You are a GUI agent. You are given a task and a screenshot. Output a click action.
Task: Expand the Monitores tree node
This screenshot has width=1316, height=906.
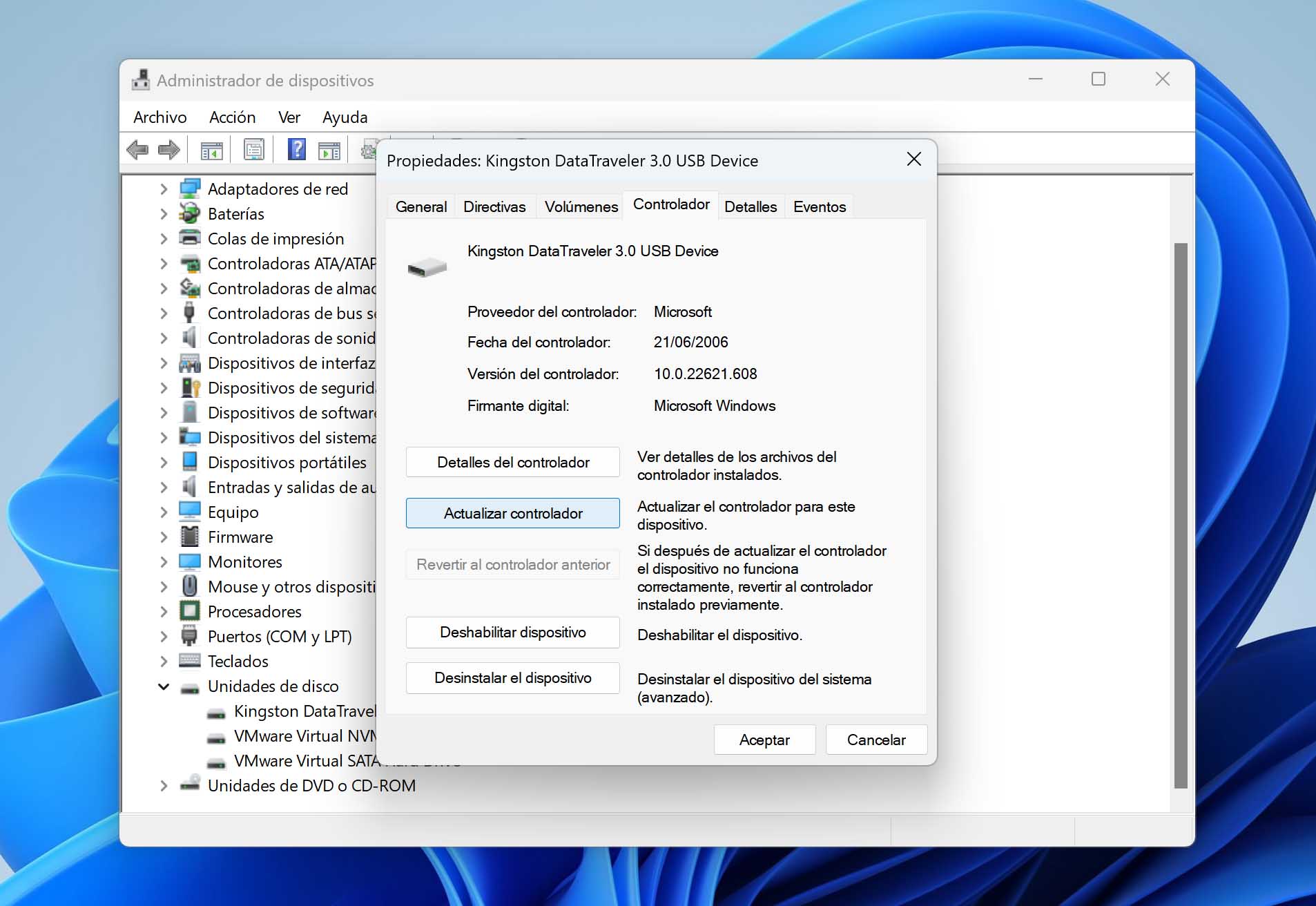[164, 561]
